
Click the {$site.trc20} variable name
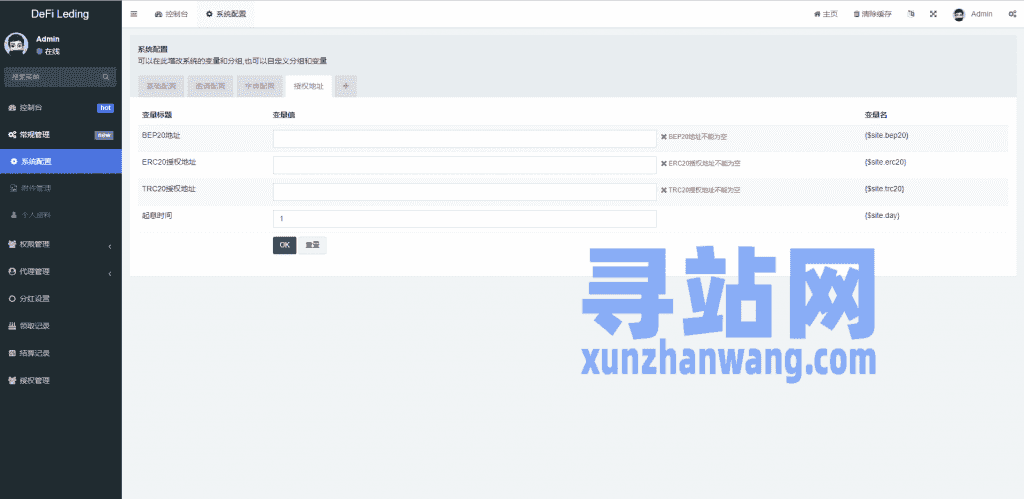[884, 189]
